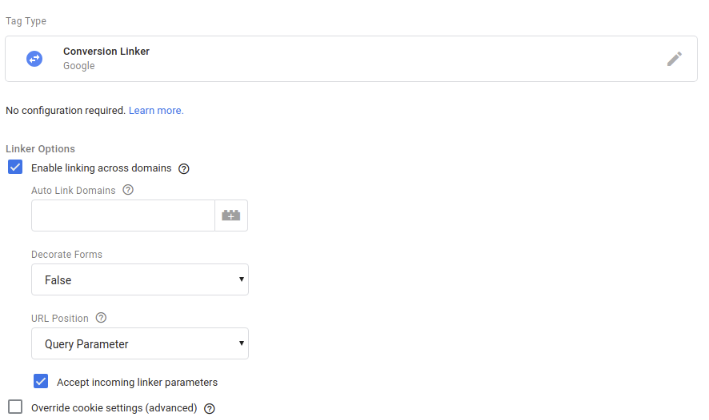The width and height of the screenshot is (709, 420).
Task: Click the blue Conversion Linker tag icon
Action: click(34, 59)
